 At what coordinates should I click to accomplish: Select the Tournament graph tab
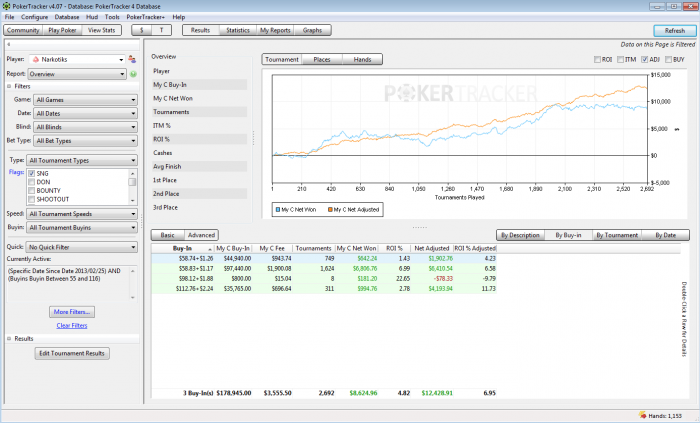coord(282,59)
